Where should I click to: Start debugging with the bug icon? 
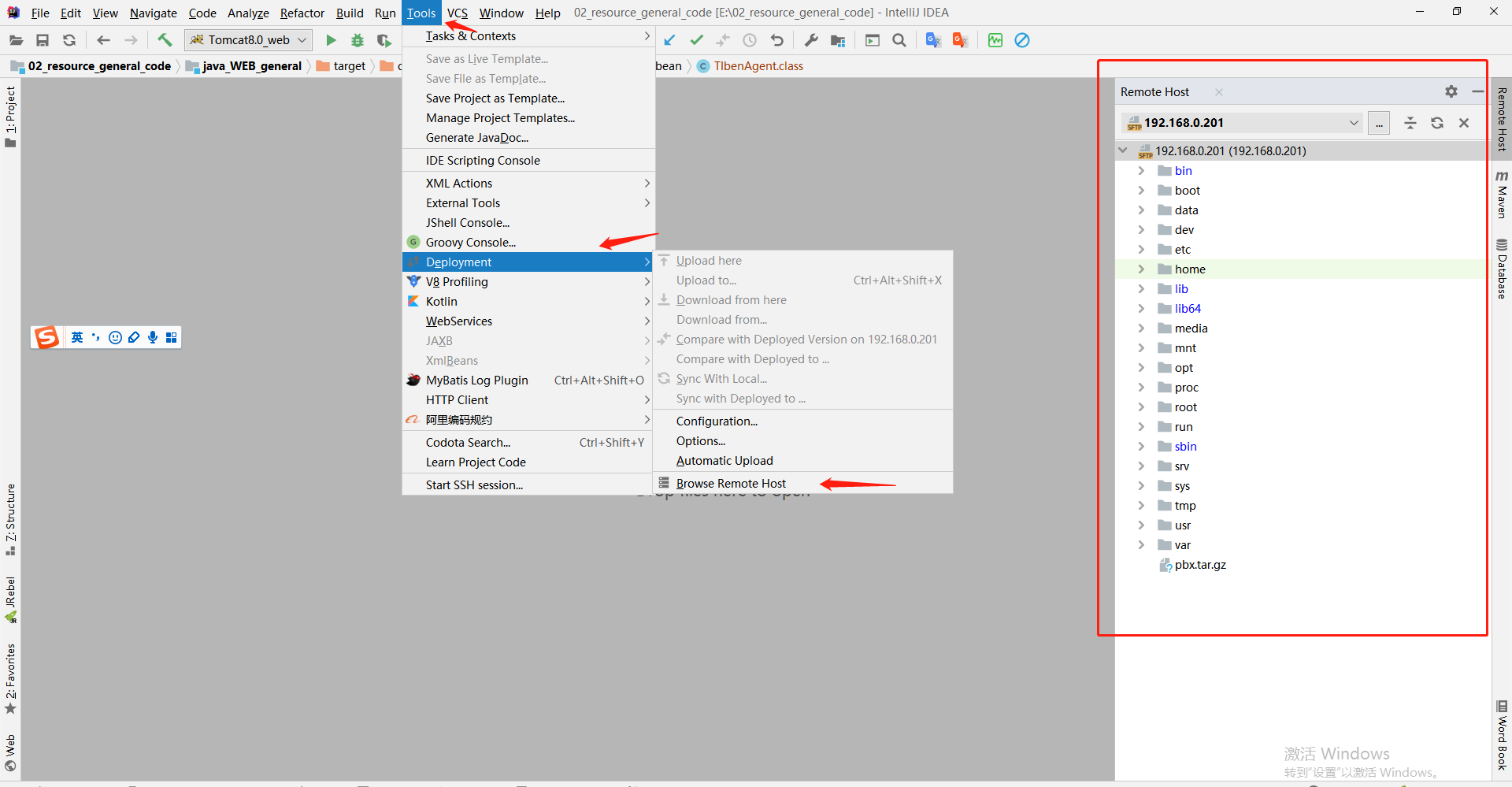[358, 40]
